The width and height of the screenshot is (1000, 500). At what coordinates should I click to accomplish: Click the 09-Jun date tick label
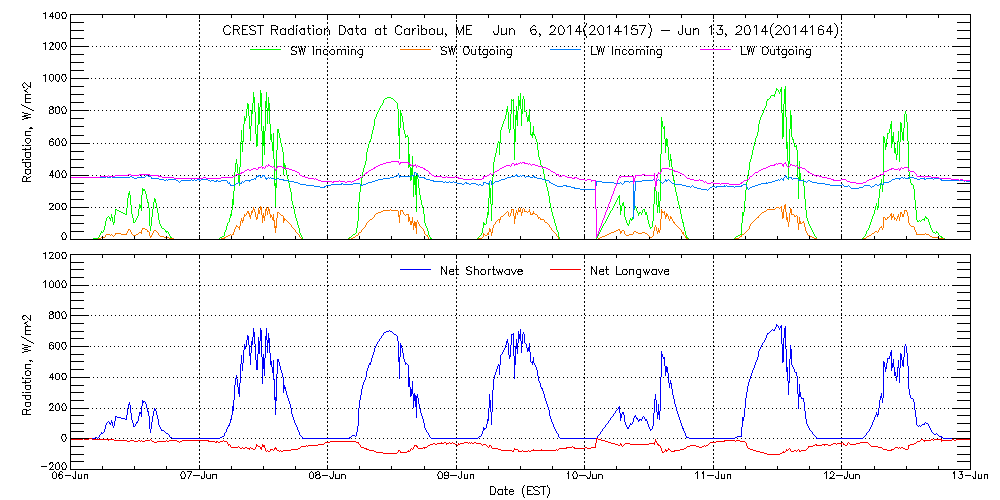[x=456, y=478]
